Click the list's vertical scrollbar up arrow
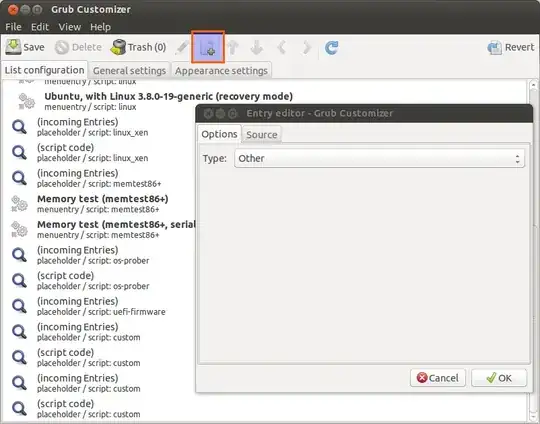The image size is (540, 424). (533, 84)
